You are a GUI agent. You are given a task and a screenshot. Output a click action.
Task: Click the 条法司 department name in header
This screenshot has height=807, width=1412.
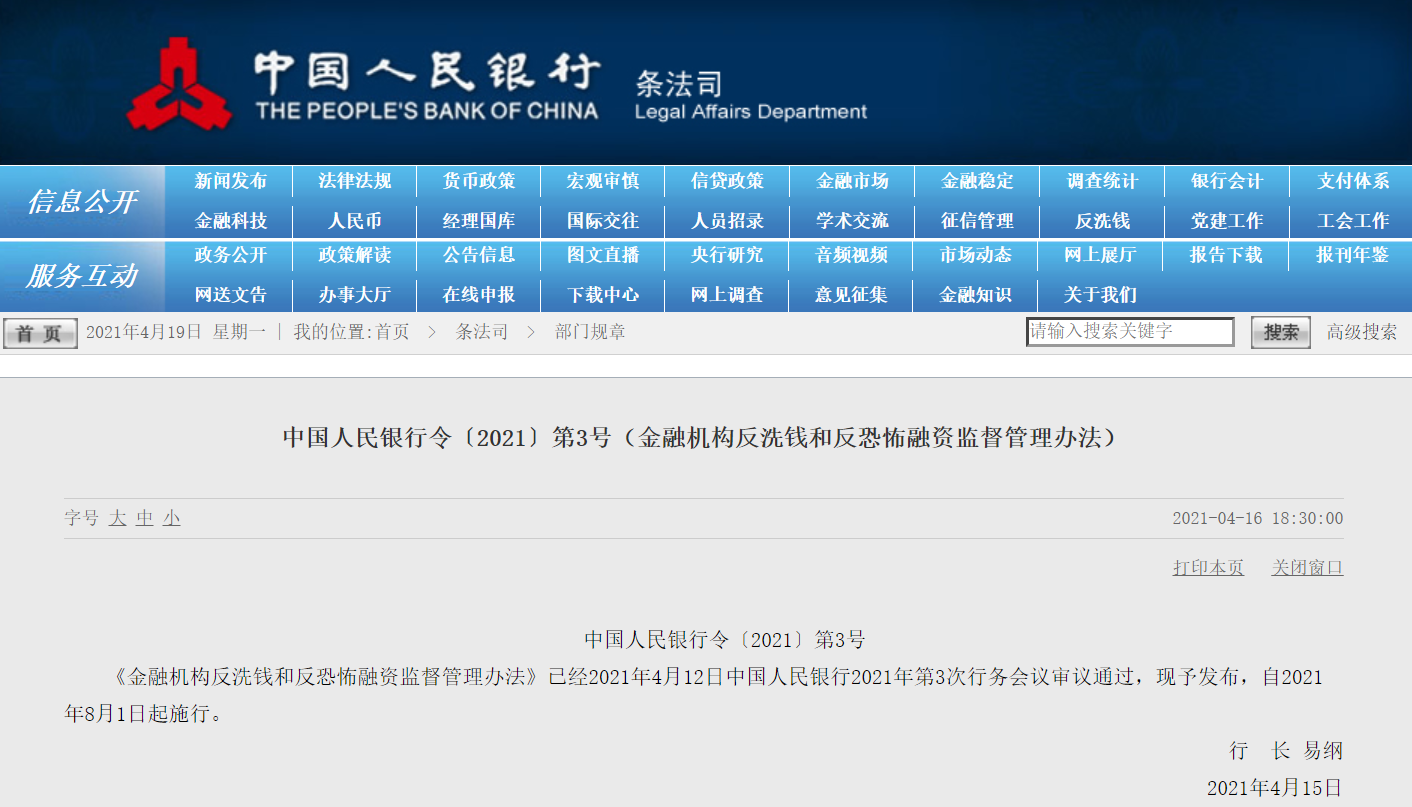pyautogui.click(x=678, y=83)
